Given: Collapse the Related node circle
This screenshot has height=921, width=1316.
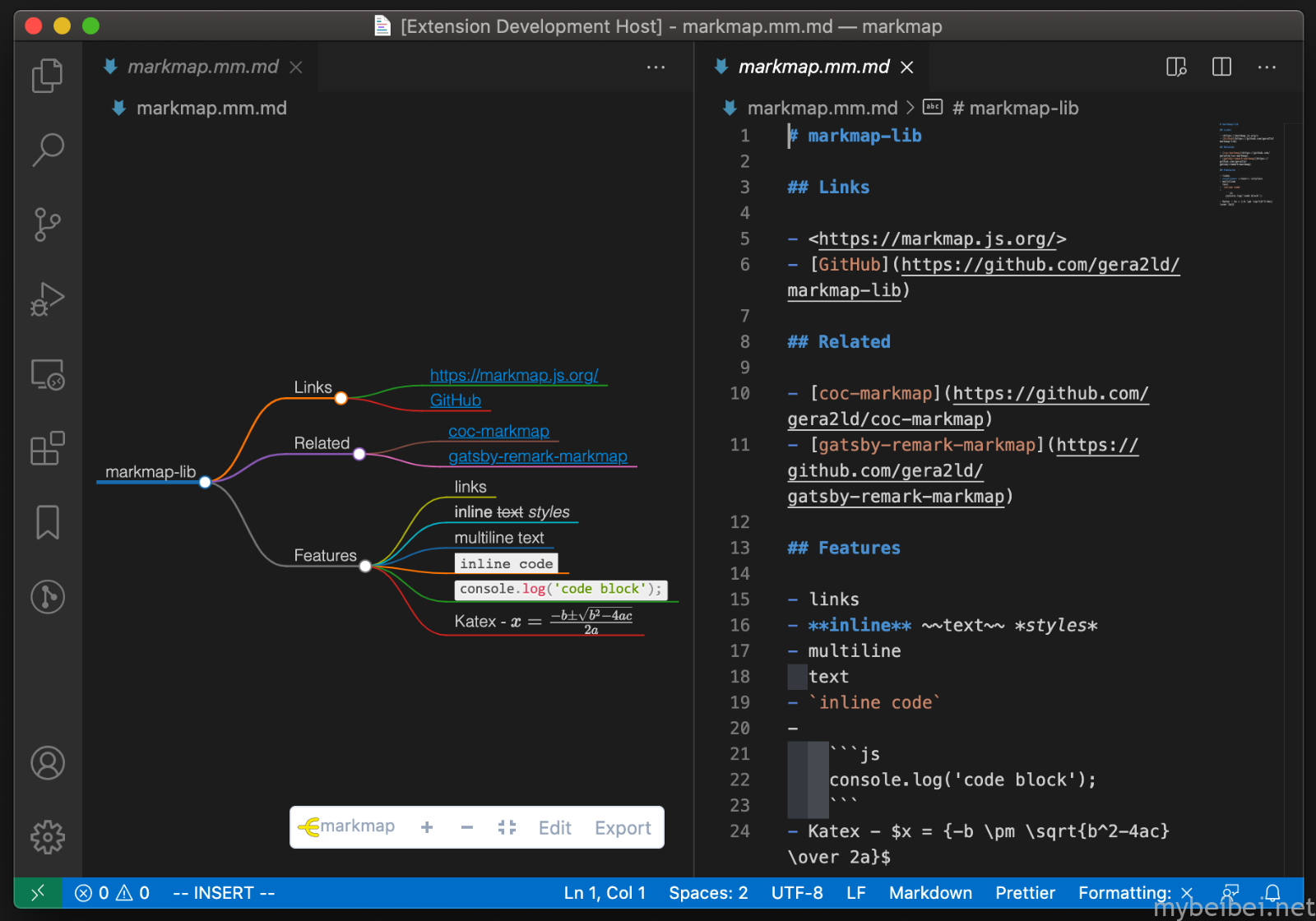Looking at the screenshot, I should coord(359,454).
